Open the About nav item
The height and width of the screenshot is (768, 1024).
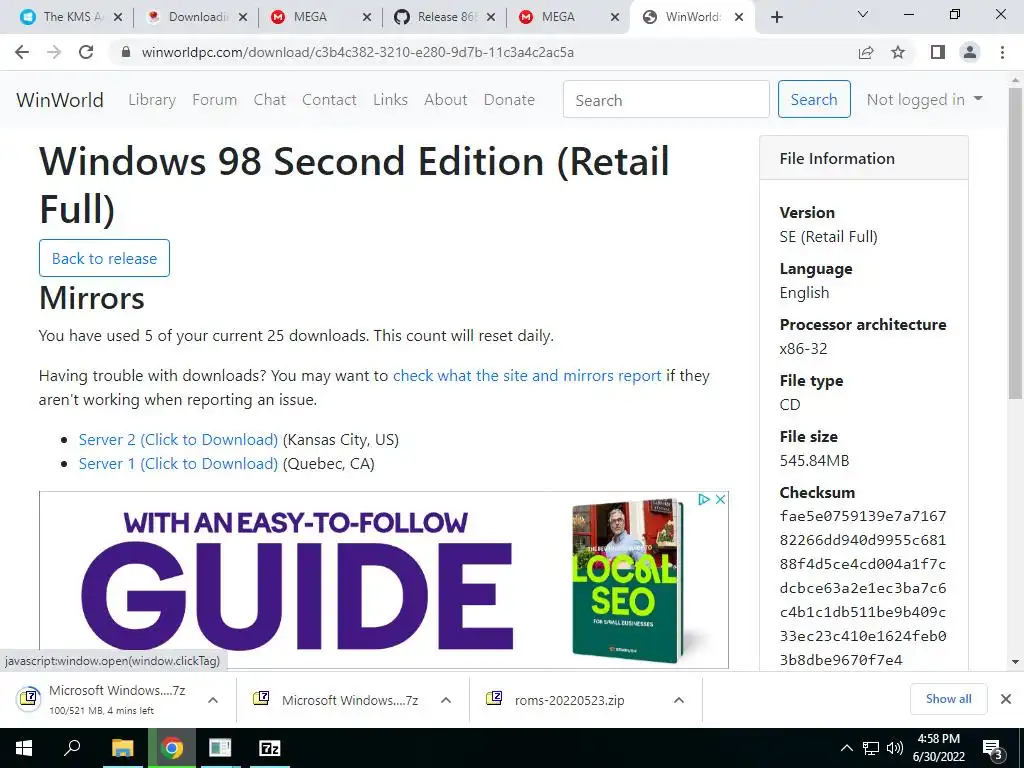(x=446, y=100)
